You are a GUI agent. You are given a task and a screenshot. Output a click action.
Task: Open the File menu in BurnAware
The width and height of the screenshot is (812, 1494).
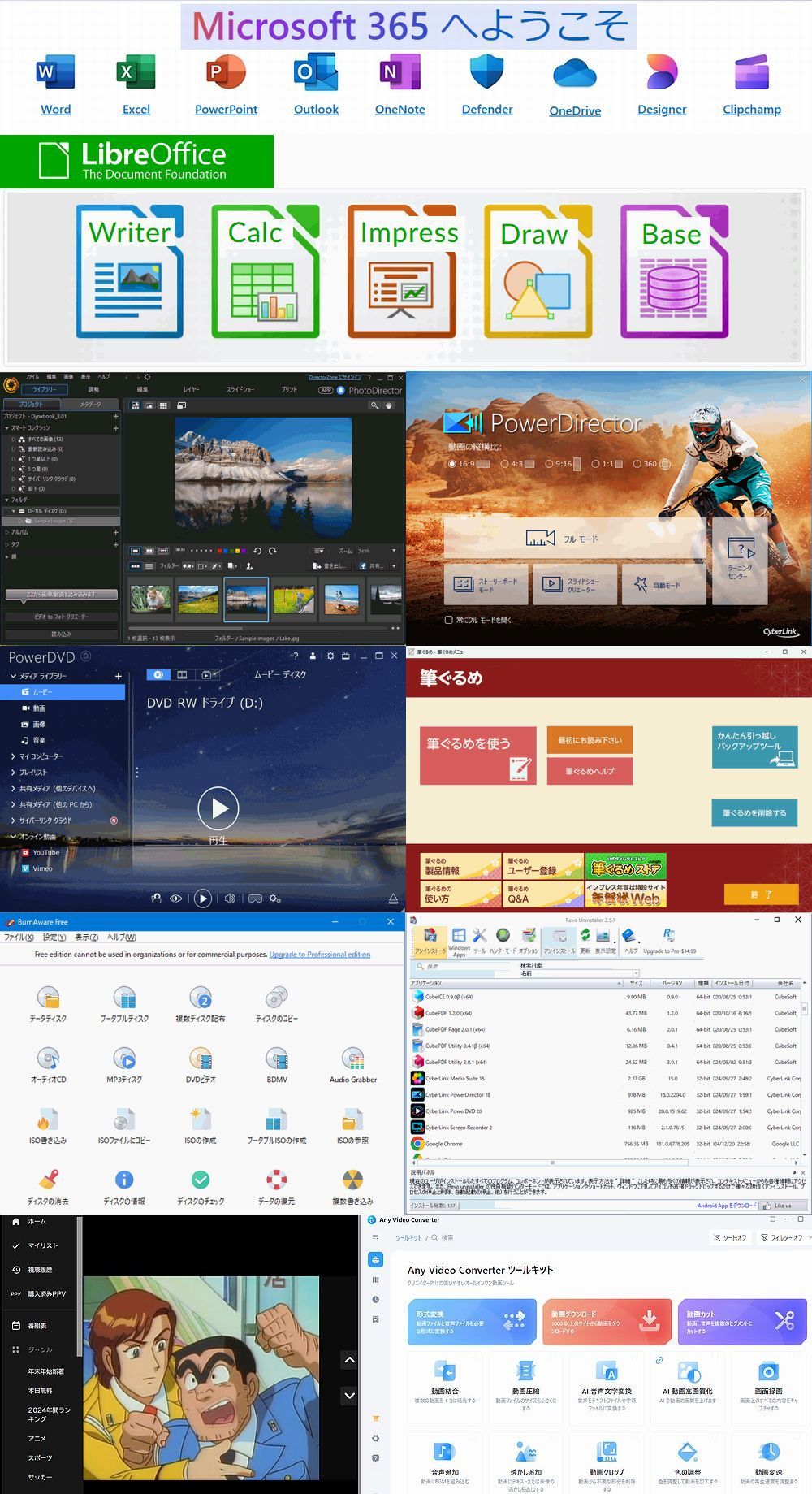(x=18, y=937)
